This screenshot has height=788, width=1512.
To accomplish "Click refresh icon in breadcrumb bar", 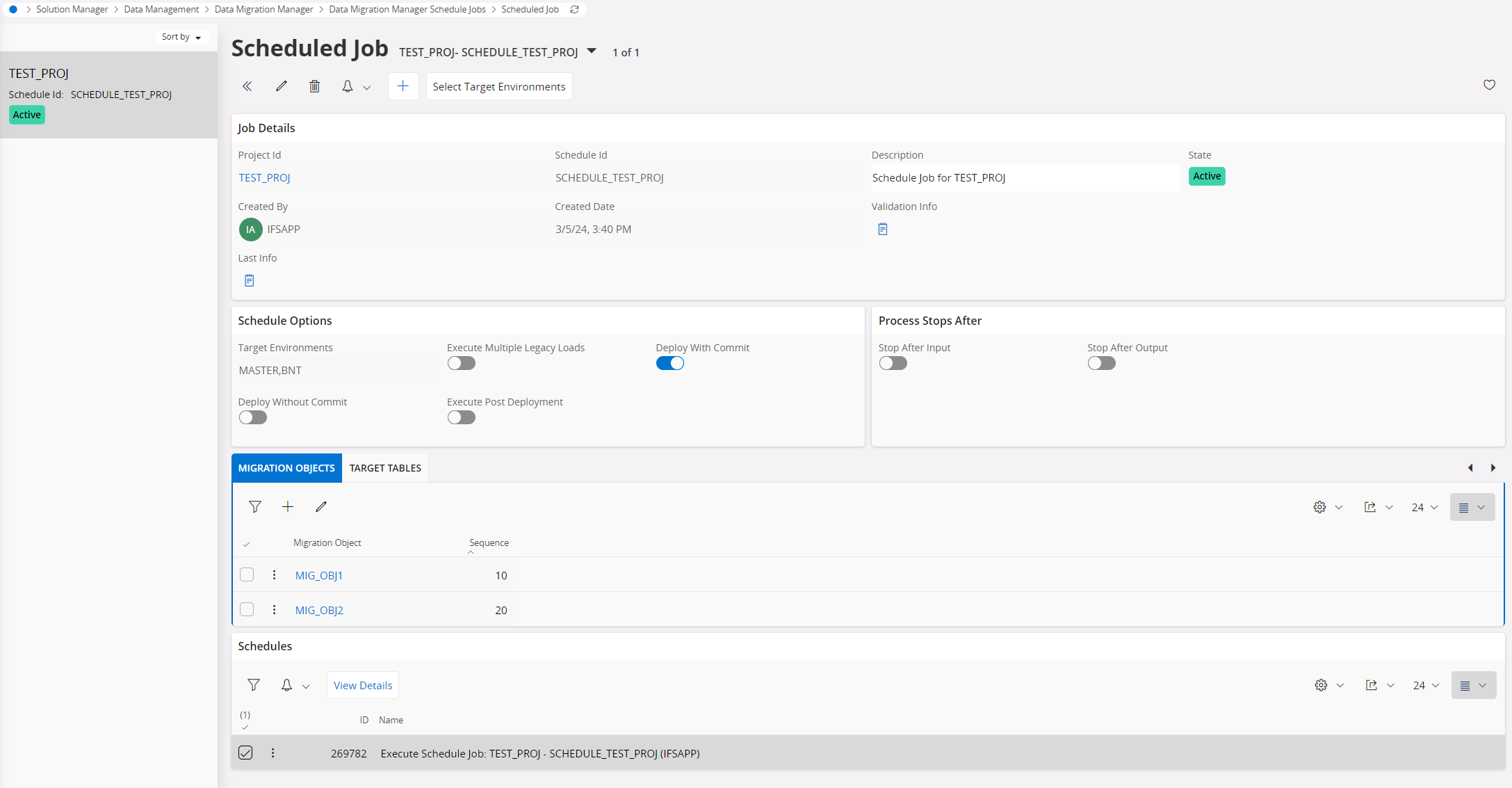I will pos(574,10).
